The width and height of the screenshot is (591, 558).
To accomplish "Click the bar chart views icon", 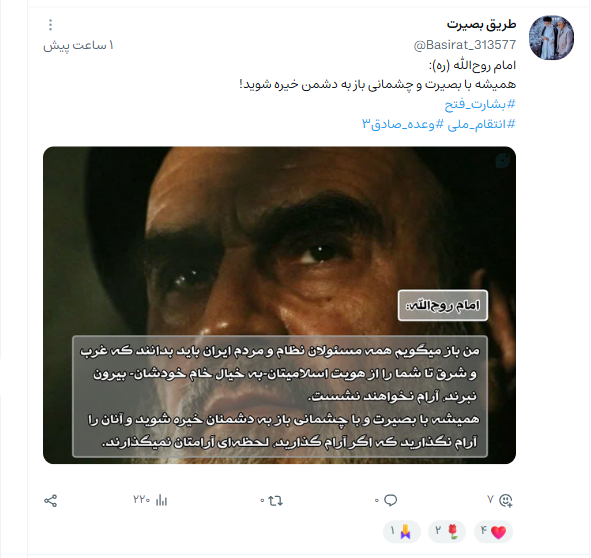I will click(x=161, y=500).
